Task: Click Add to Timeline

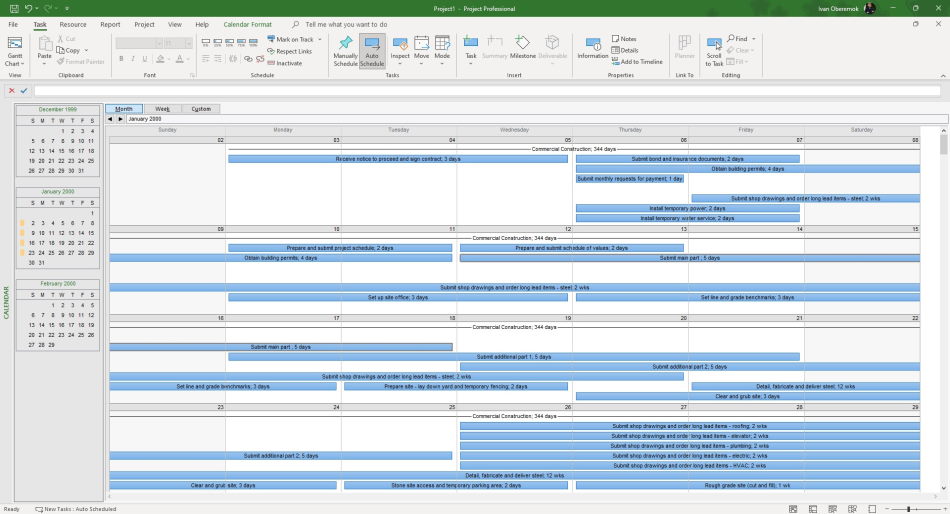Action: (637, 62)
